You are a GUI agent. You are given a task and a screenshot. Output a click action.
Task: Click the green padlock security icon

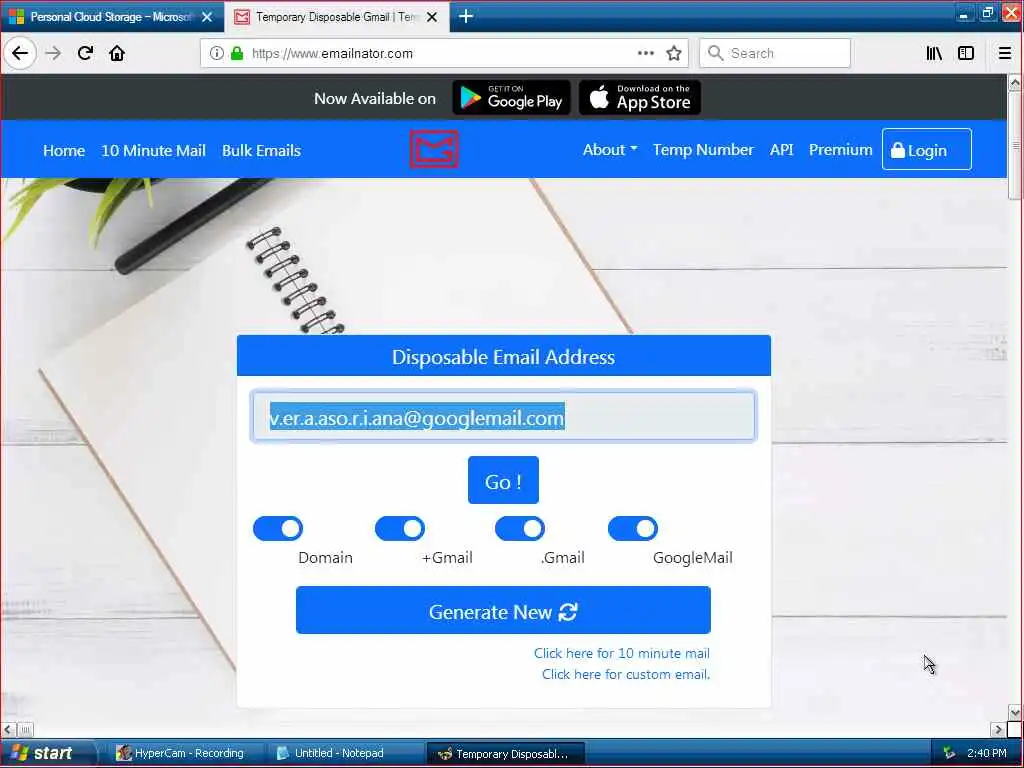pyautogui.click(x=237, y=53)
